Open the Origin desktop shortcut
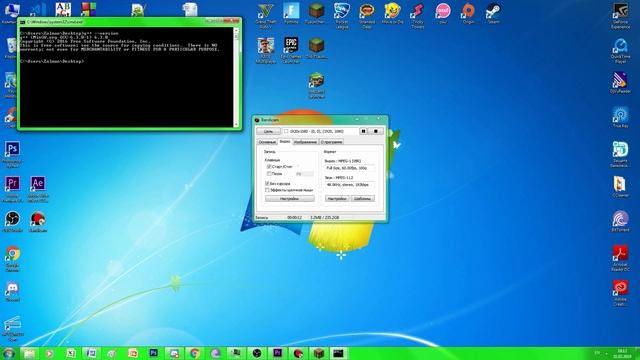The height and width of the screenshot is (360, 640). pos(468,13)
